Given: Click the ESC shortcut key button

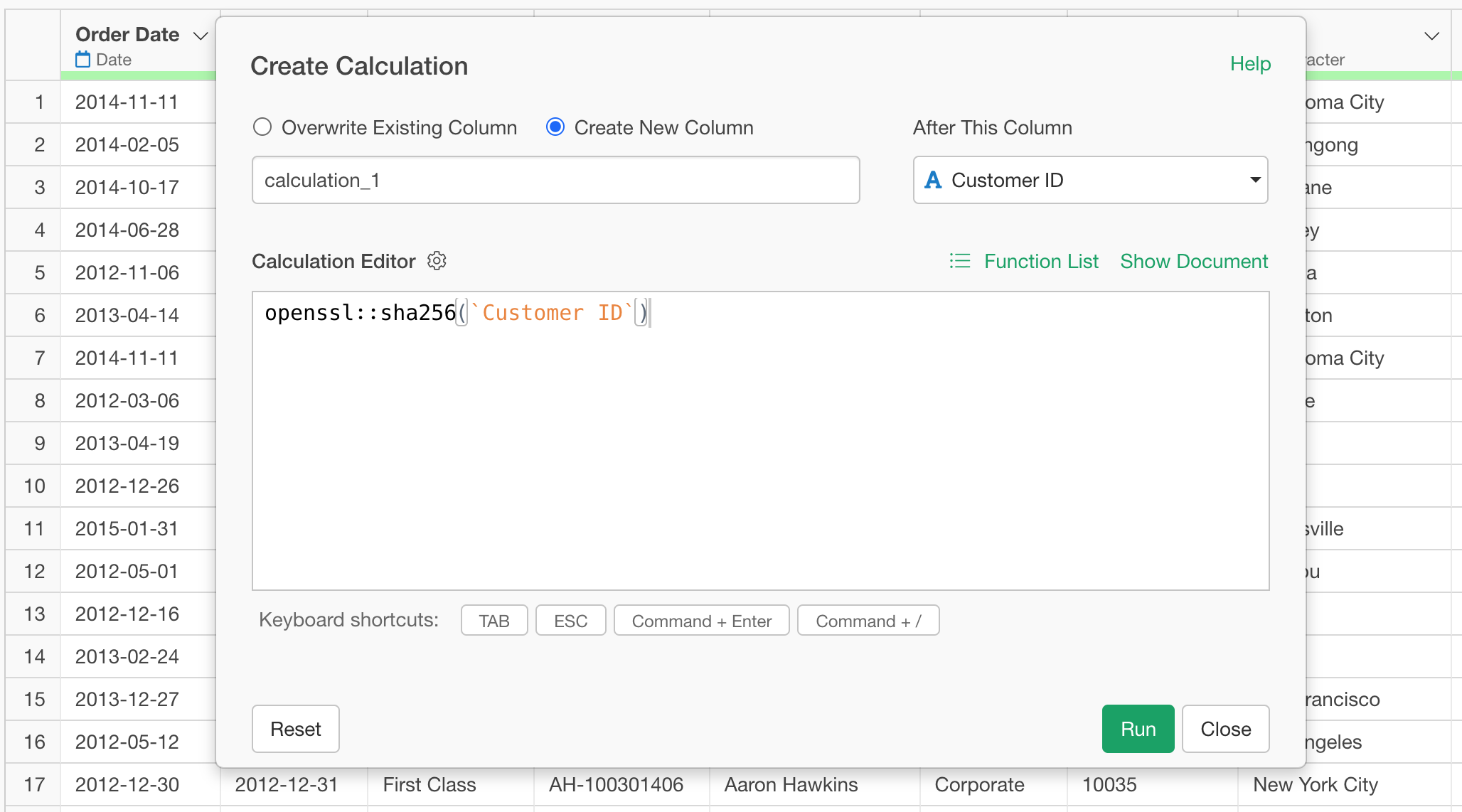Looking at the screenshot, I should coord(570,621).
